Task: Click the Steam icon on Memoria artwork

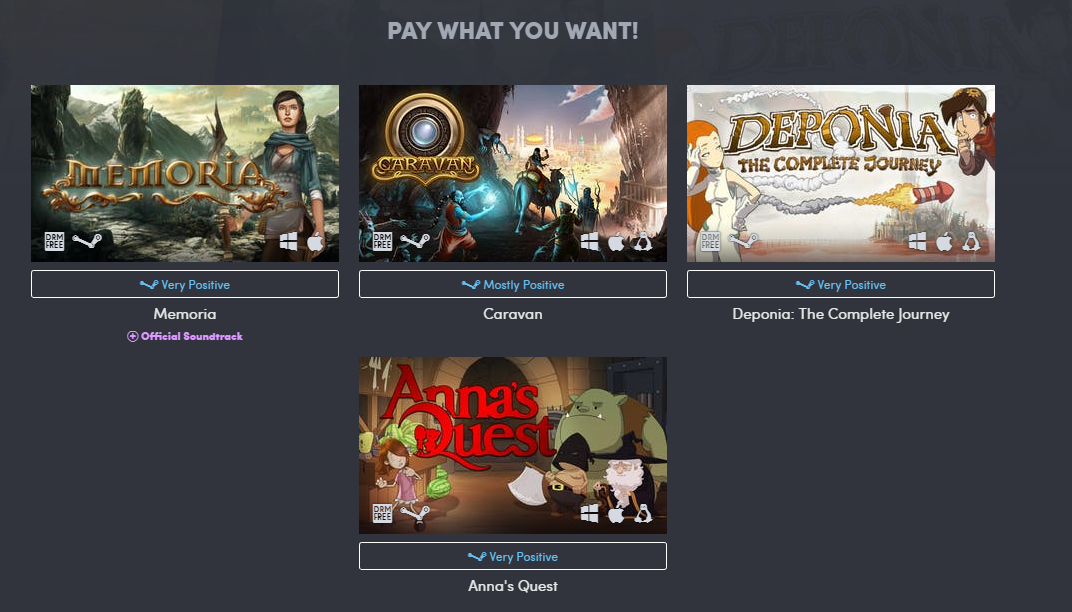Action: (x=87, y=241)
